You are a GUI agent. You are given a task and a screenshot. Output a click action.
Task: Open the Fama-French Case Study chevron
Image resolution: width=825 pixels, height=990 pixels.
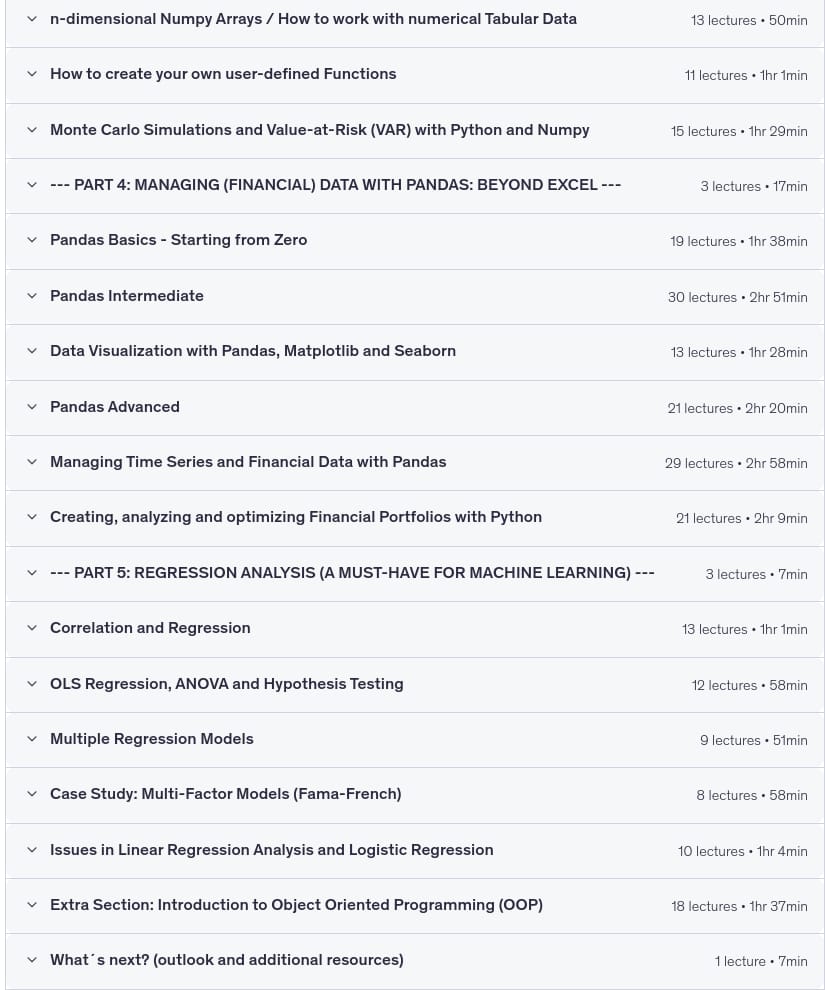(32, 794)
